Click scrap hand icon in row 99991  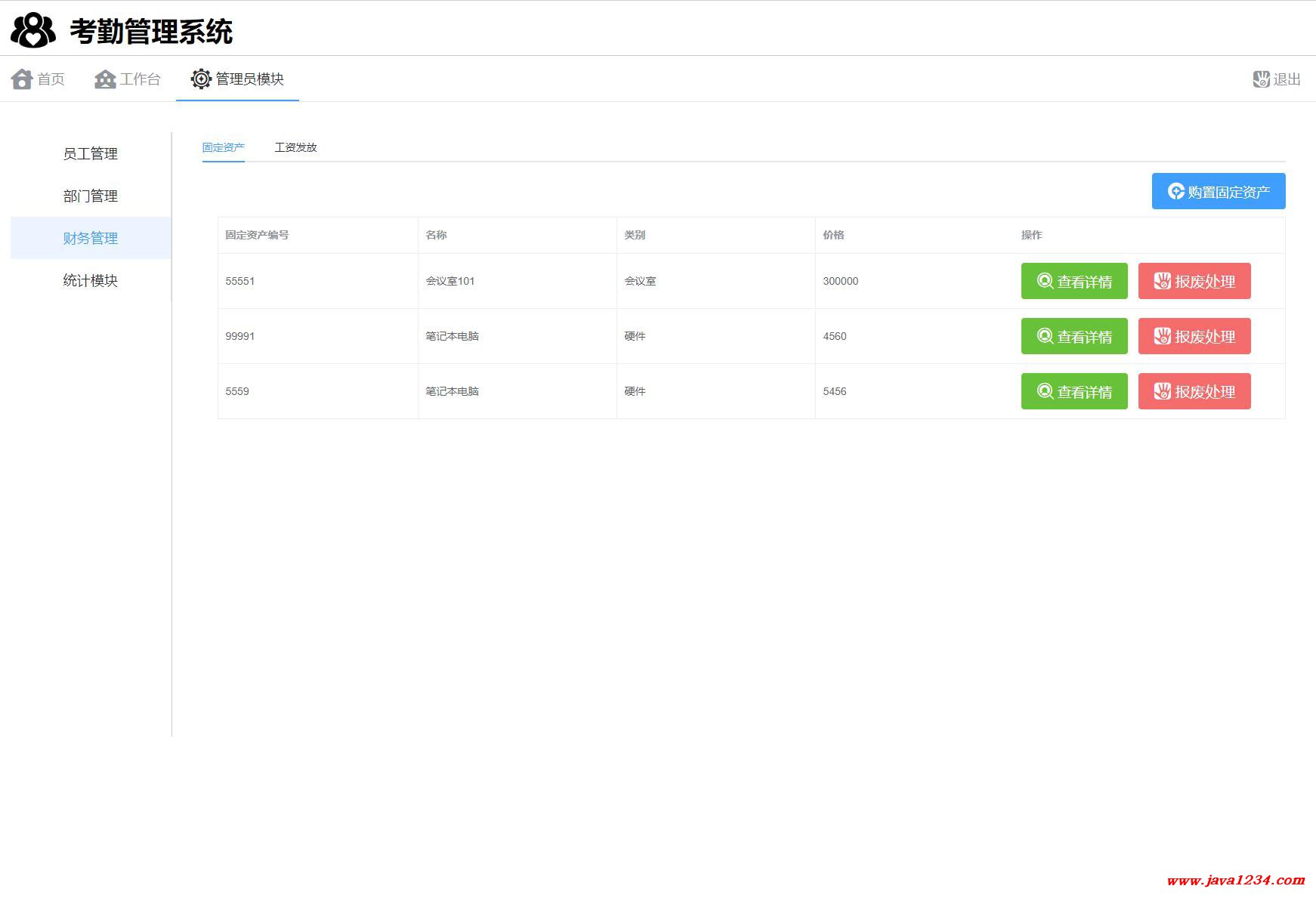(1163, 336)
